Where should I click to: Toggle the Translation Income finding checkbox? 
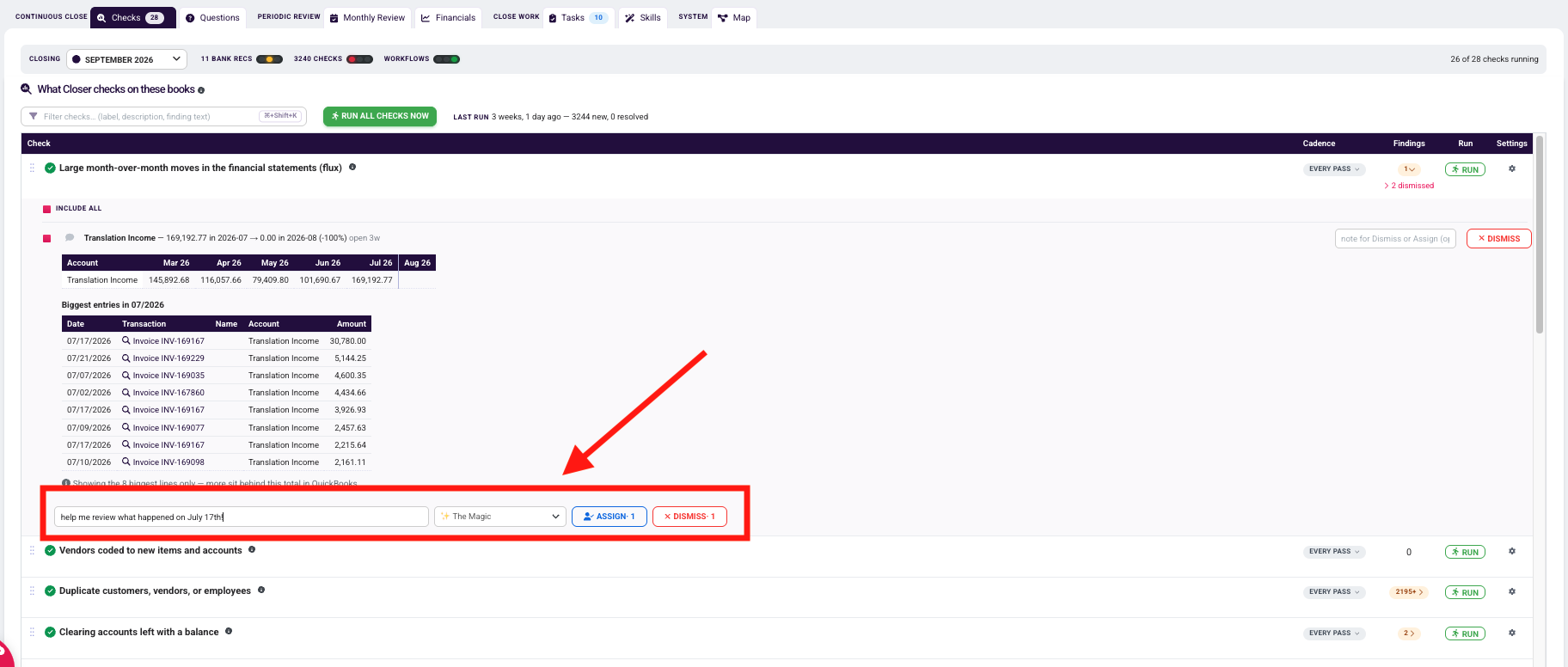pos(46,238)
